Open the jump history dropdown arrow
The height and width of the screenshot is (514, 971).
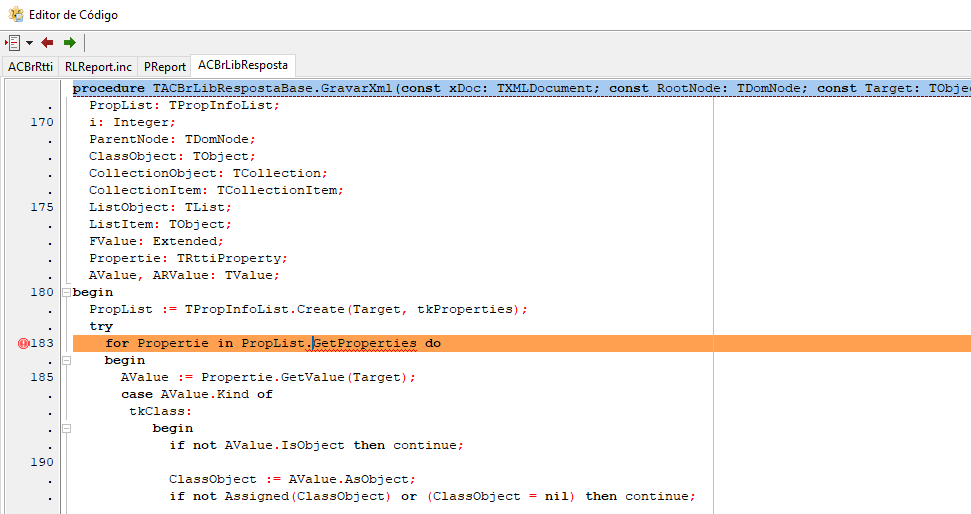[29, 43]
